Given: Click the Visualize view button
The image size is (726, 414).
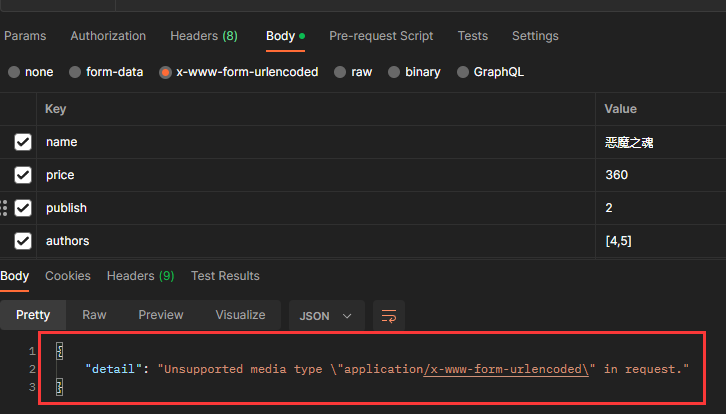Looking at the screenshot, I should [x=240, y=315].
